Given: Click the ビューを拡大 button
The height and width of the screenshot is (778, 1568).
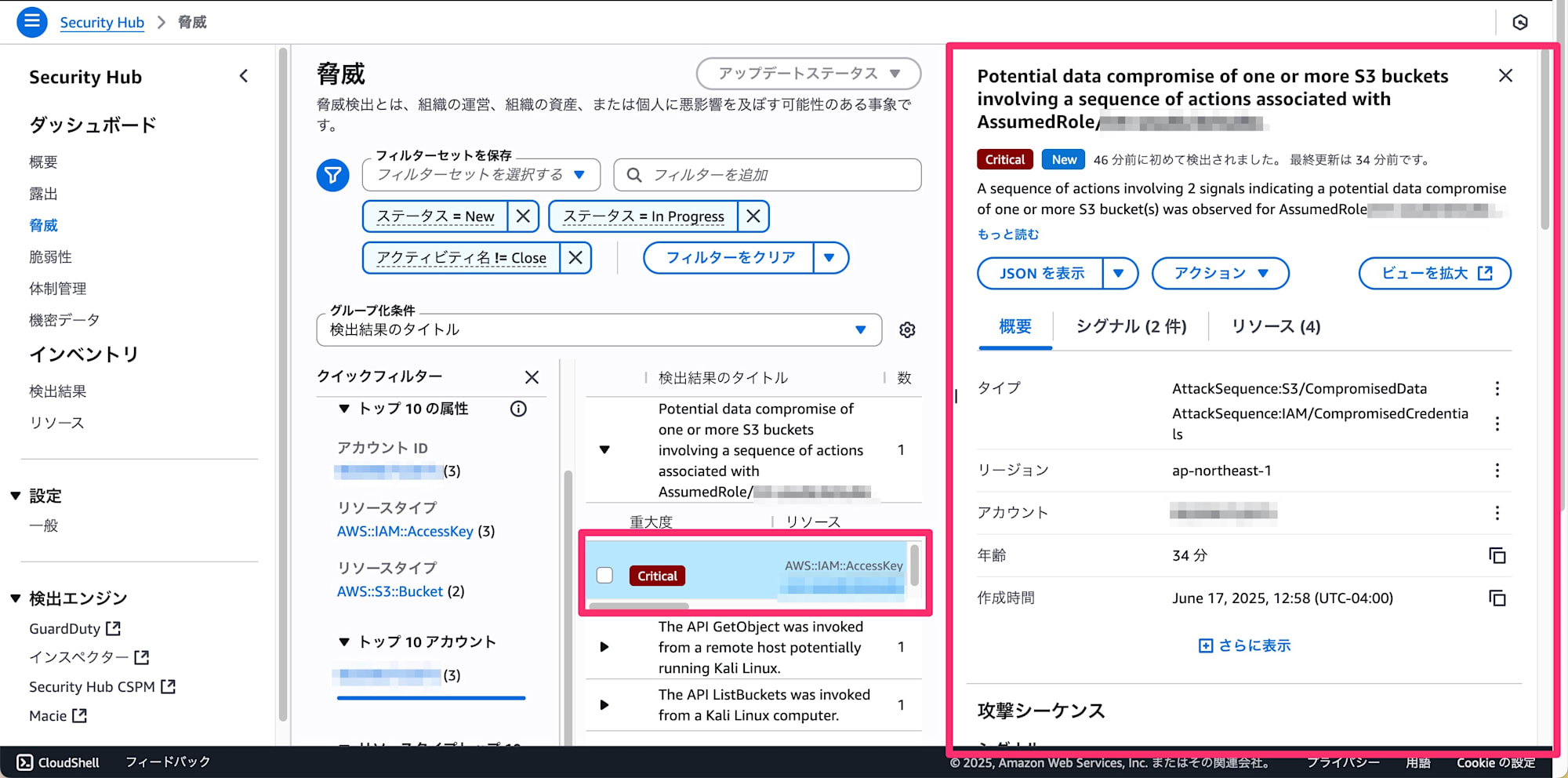Looking at the screenshot, I should [x=1435, y=273].
